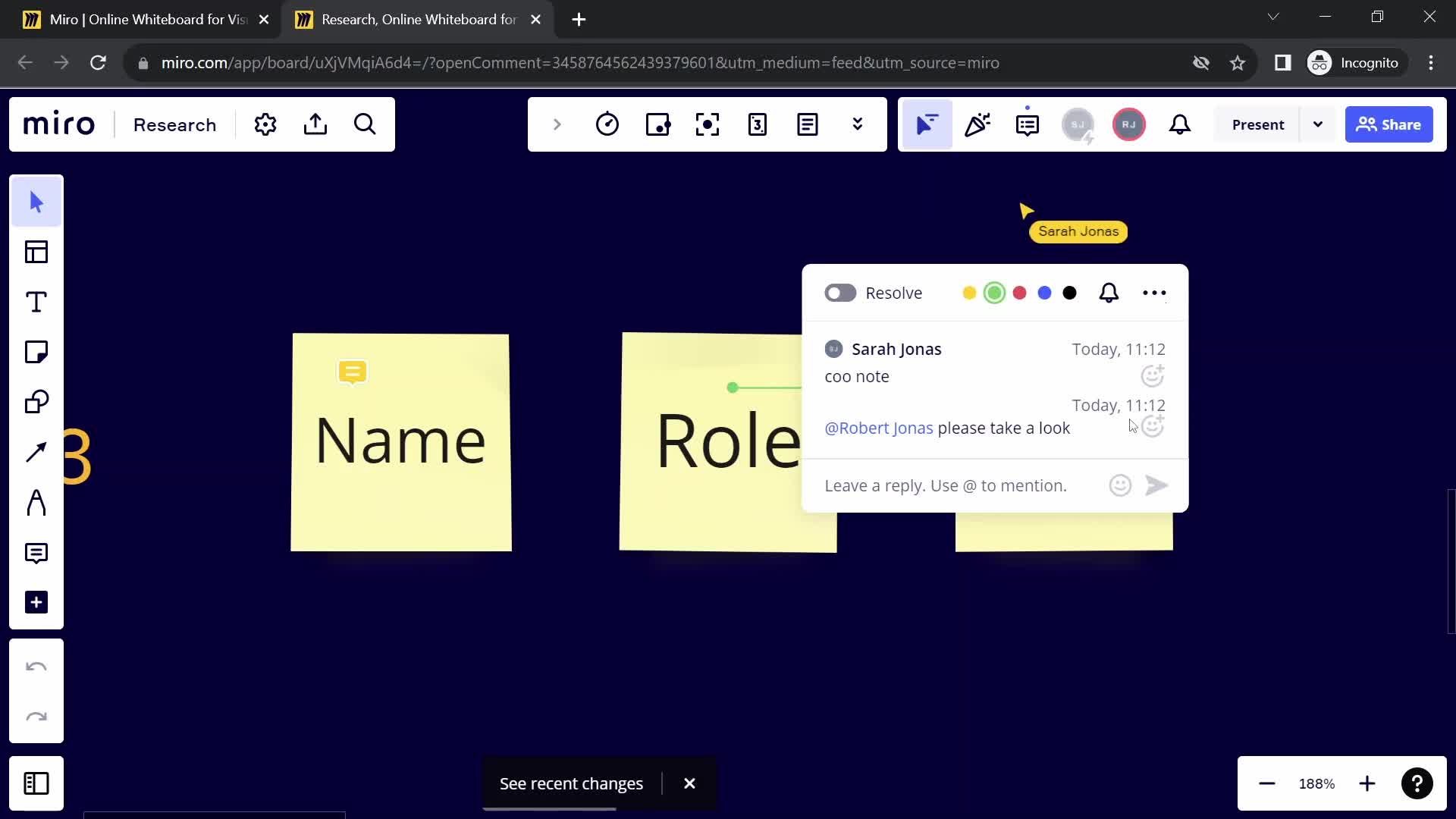Toggle the Resolve switch on comment
The image size is (1456, 819).
(840, 292)
